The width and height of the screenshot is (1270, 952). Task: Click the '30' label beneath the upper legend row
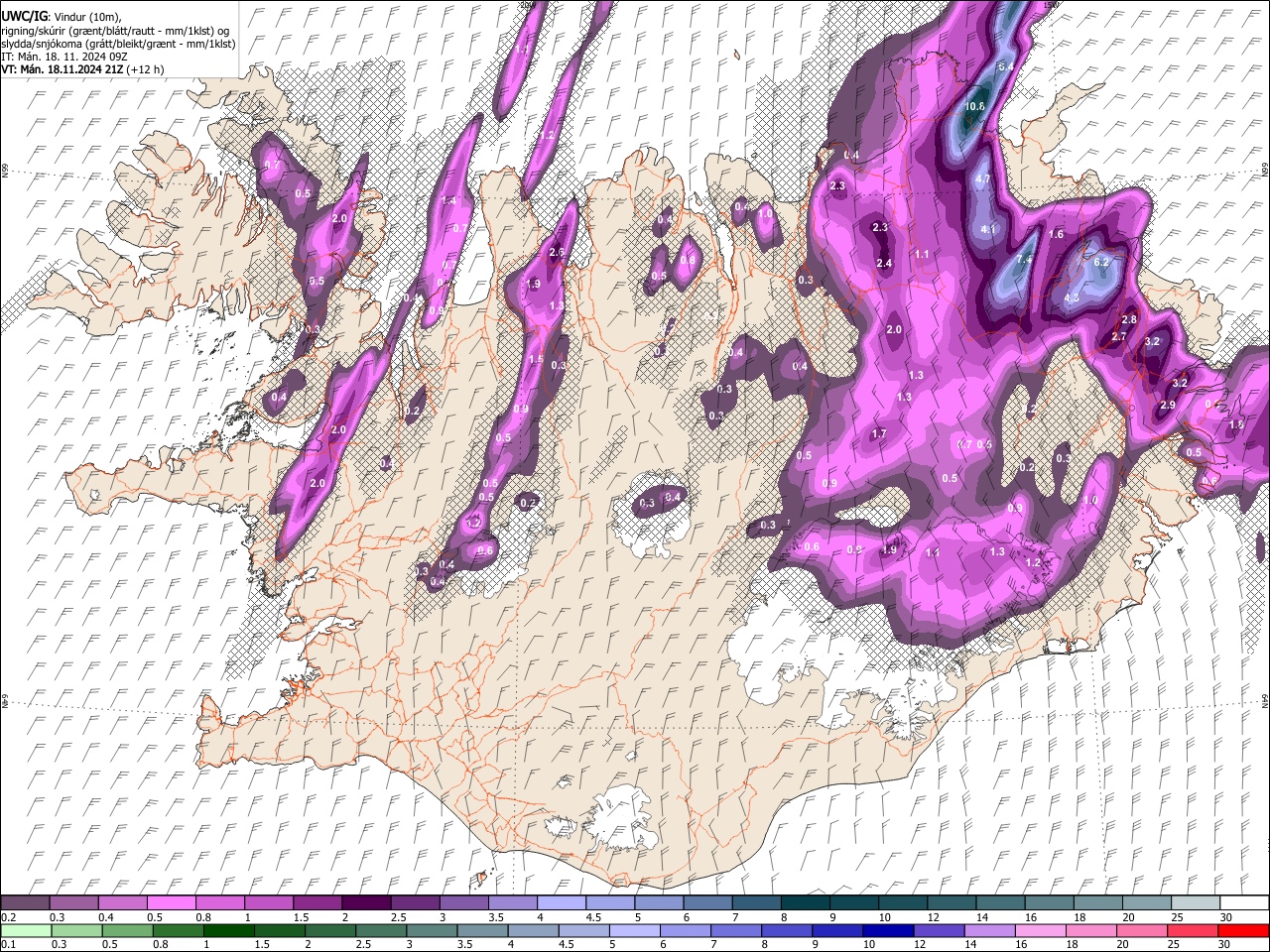(x=1225, y=918)
